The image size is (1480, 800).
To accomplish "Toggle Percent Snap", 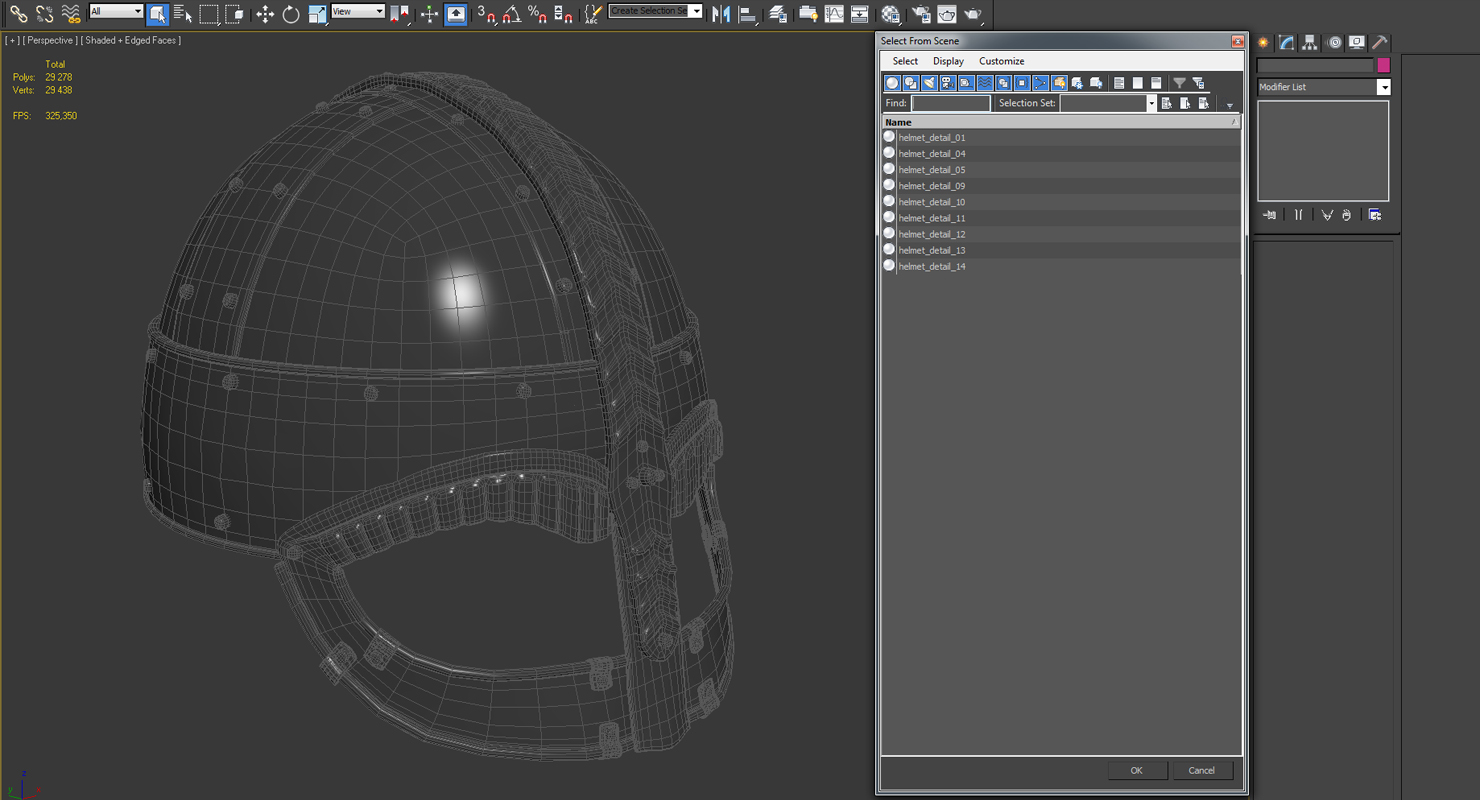I will 537,14.
